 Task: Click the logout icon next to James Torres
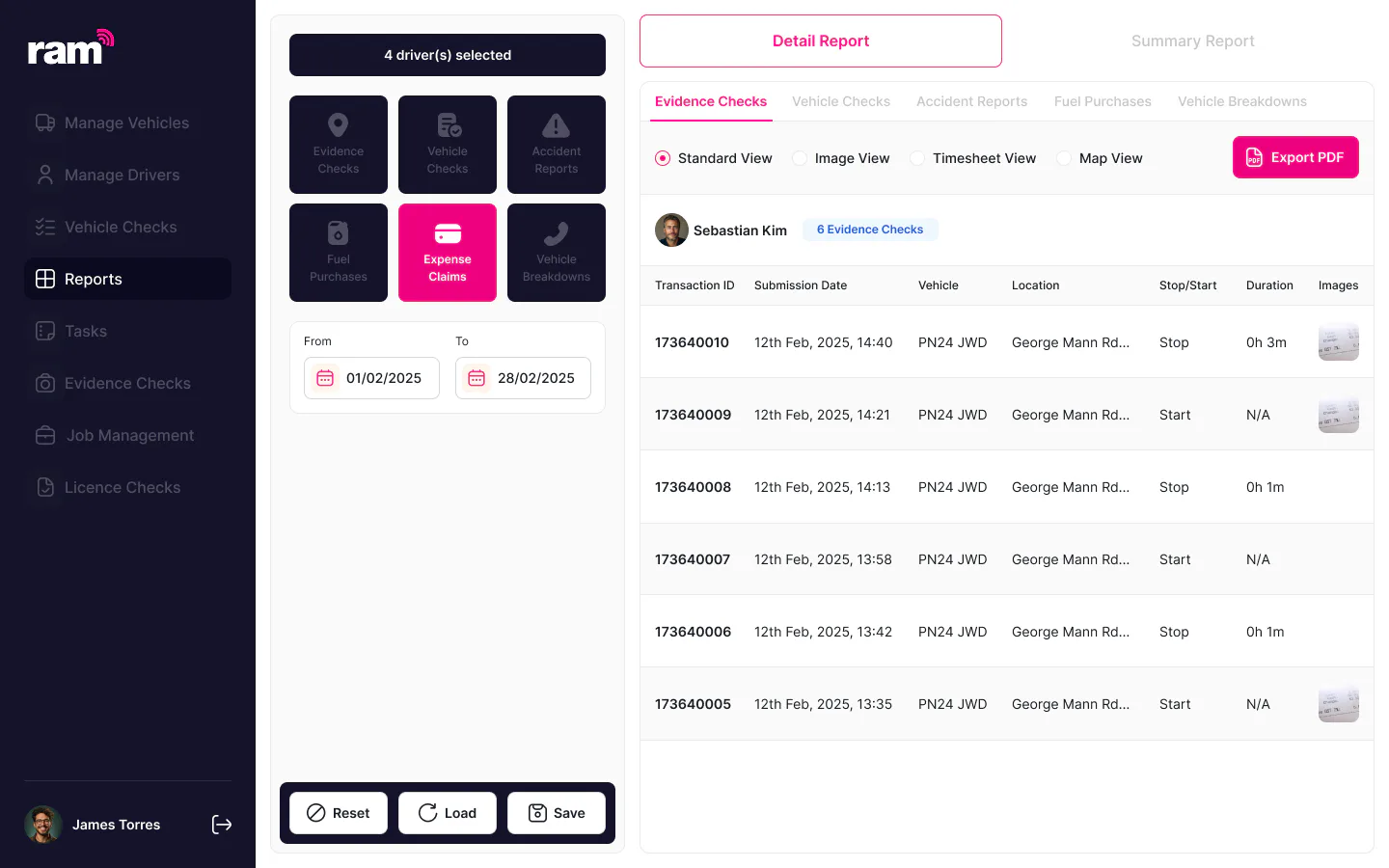(x=222, y=825)
